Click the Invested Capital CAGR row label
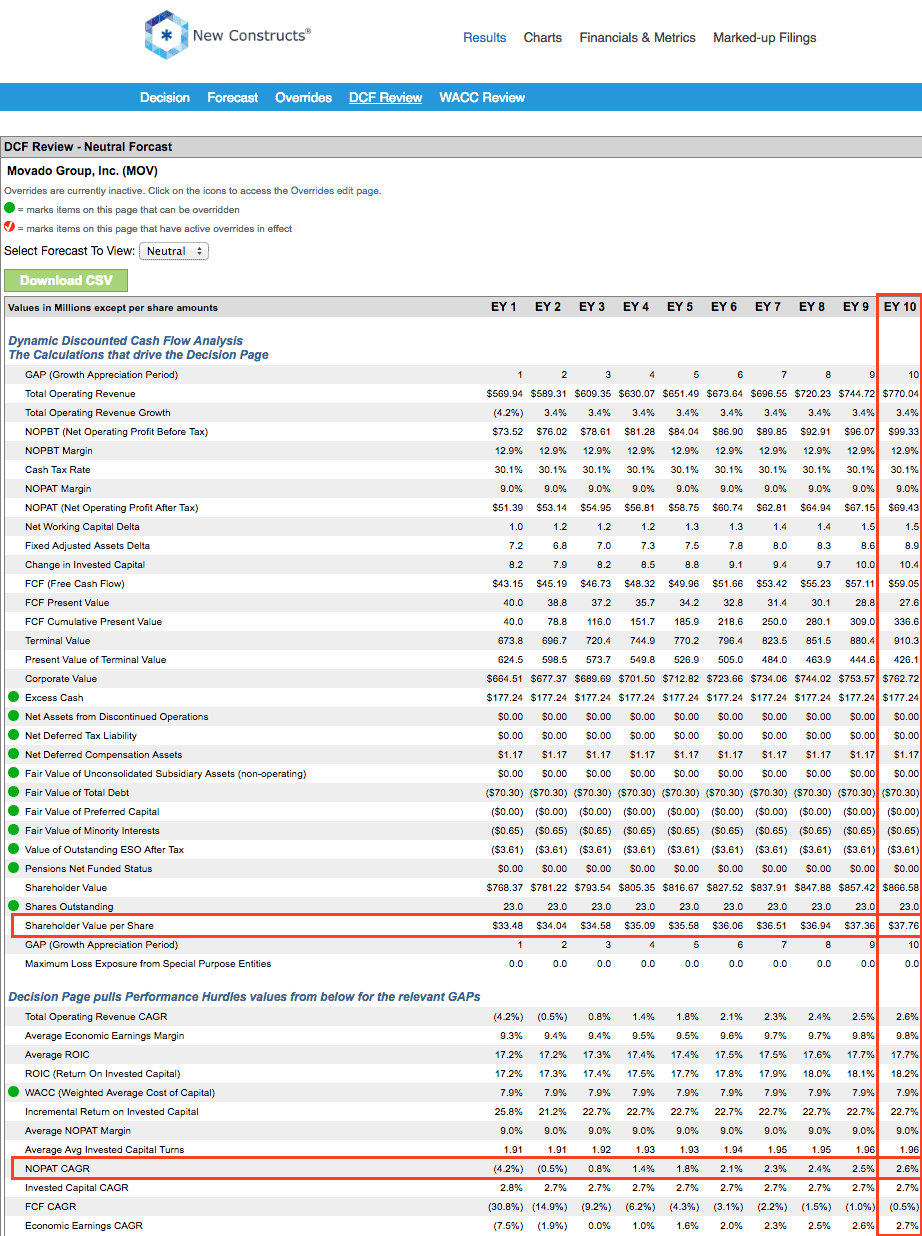Screen dimensions: 922x1236 point(79,1187)
